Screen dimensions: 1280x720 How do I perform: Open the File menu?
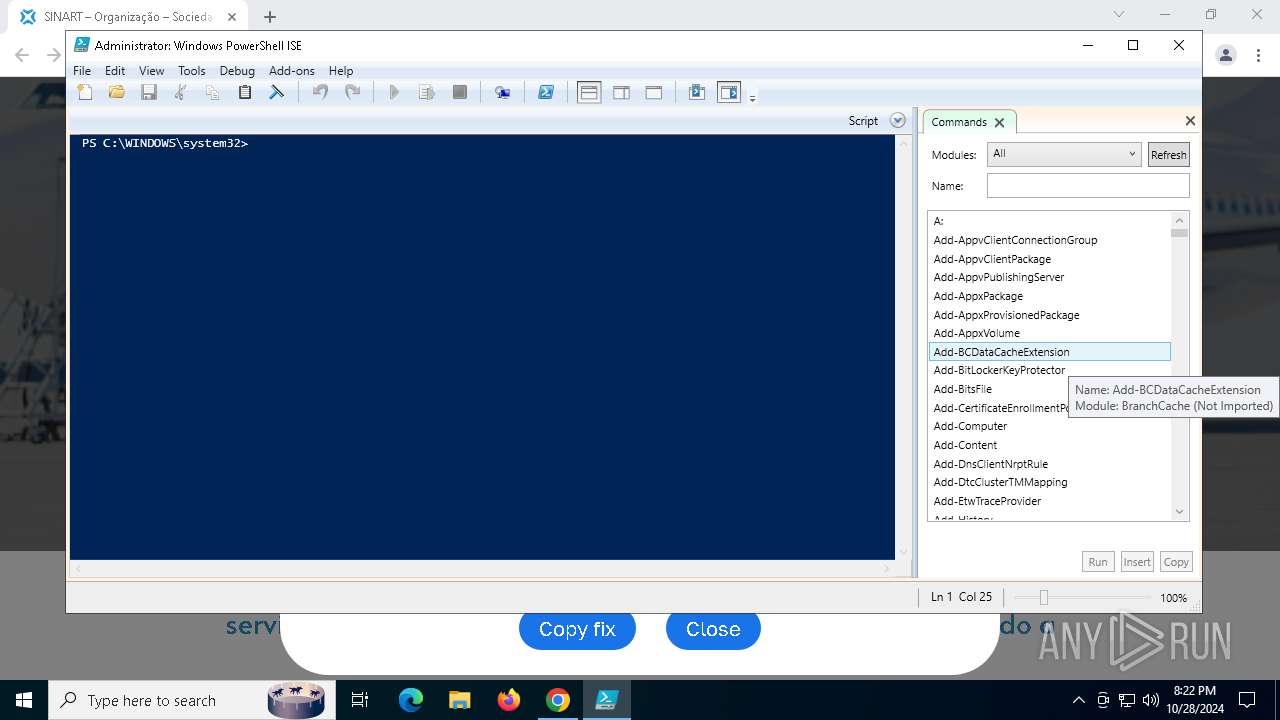click(x=82, y=71)
